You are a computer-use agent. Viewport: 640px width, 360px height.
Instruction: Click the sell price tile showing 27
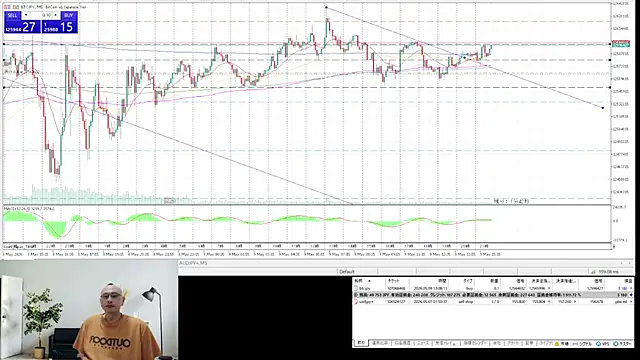[22, 27]
